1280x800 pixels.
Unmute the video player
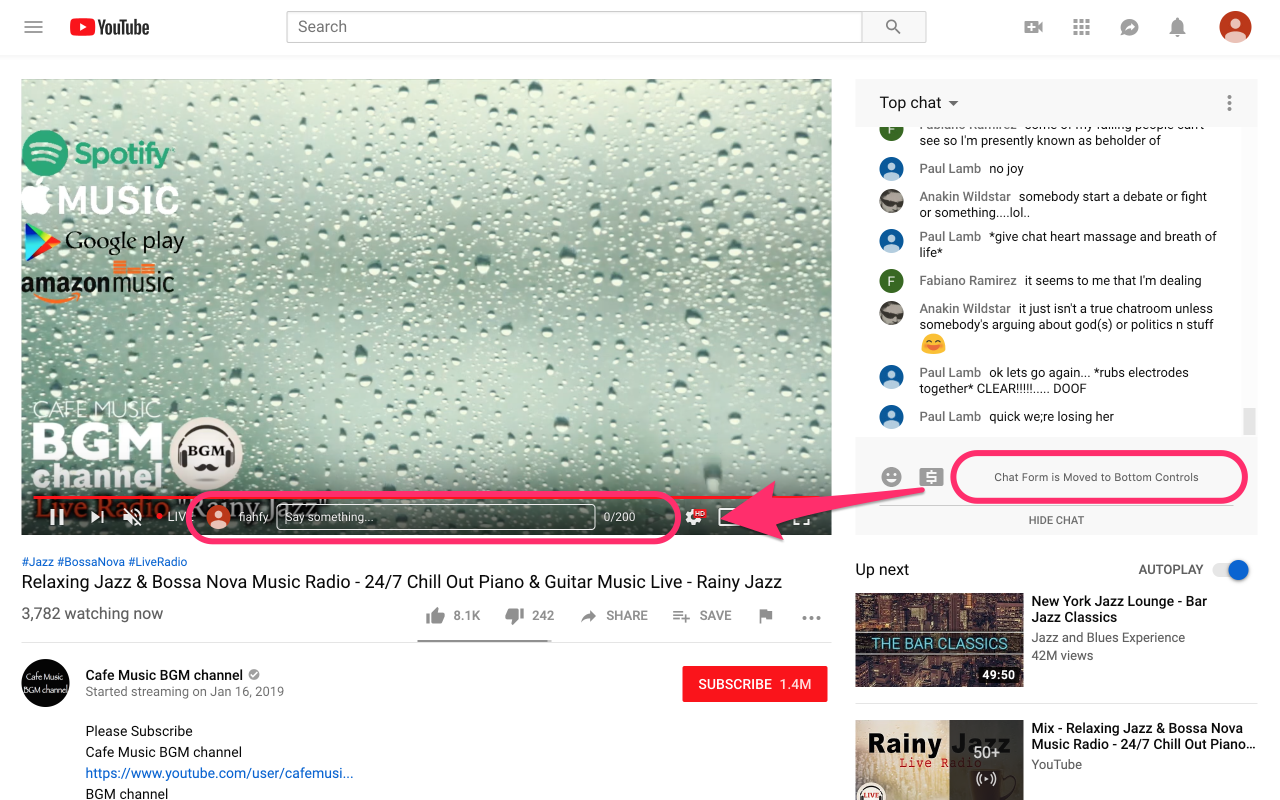[132, 517]
